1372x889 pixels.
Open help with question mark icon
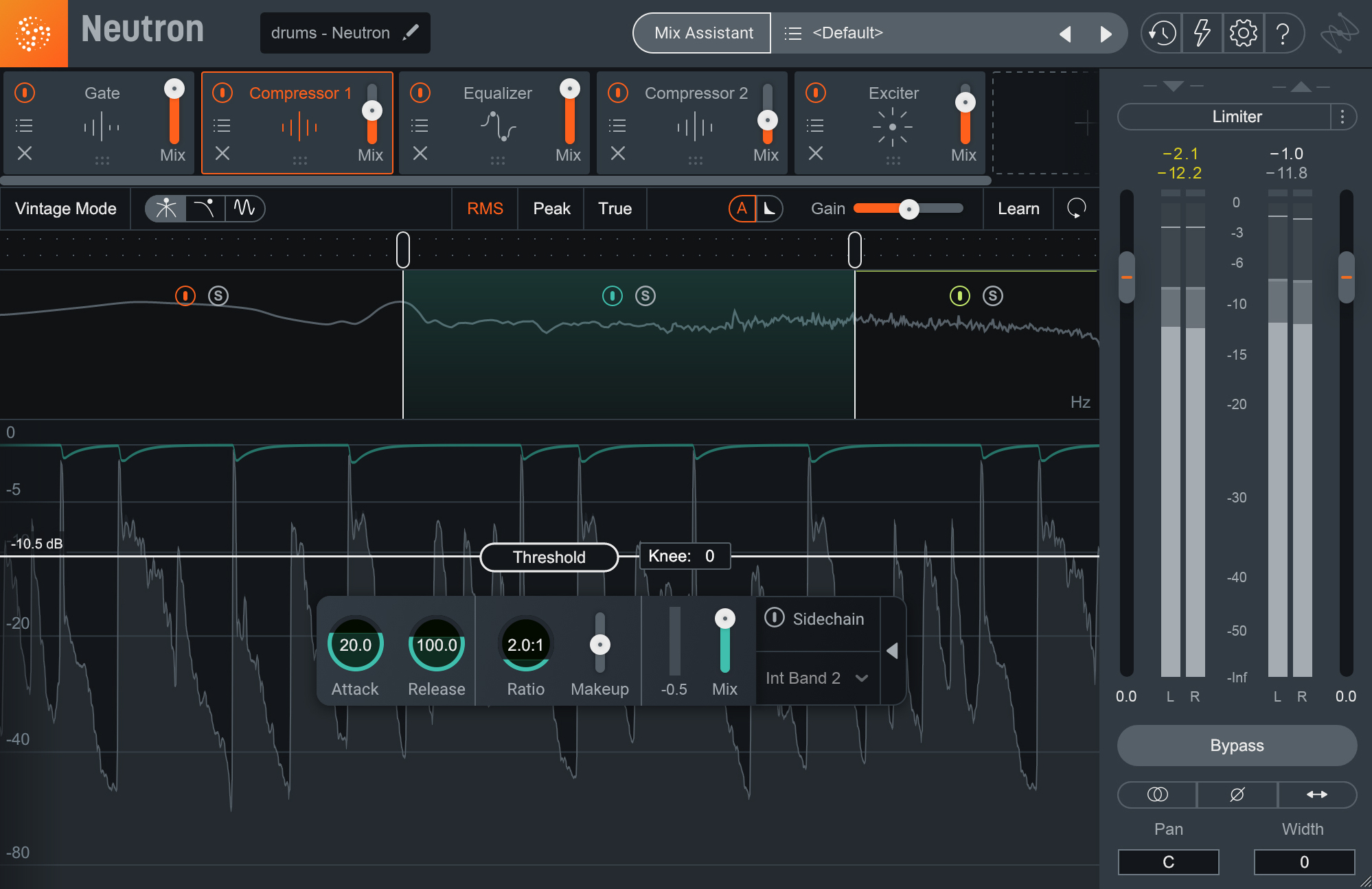click(x=1282, y=33)
